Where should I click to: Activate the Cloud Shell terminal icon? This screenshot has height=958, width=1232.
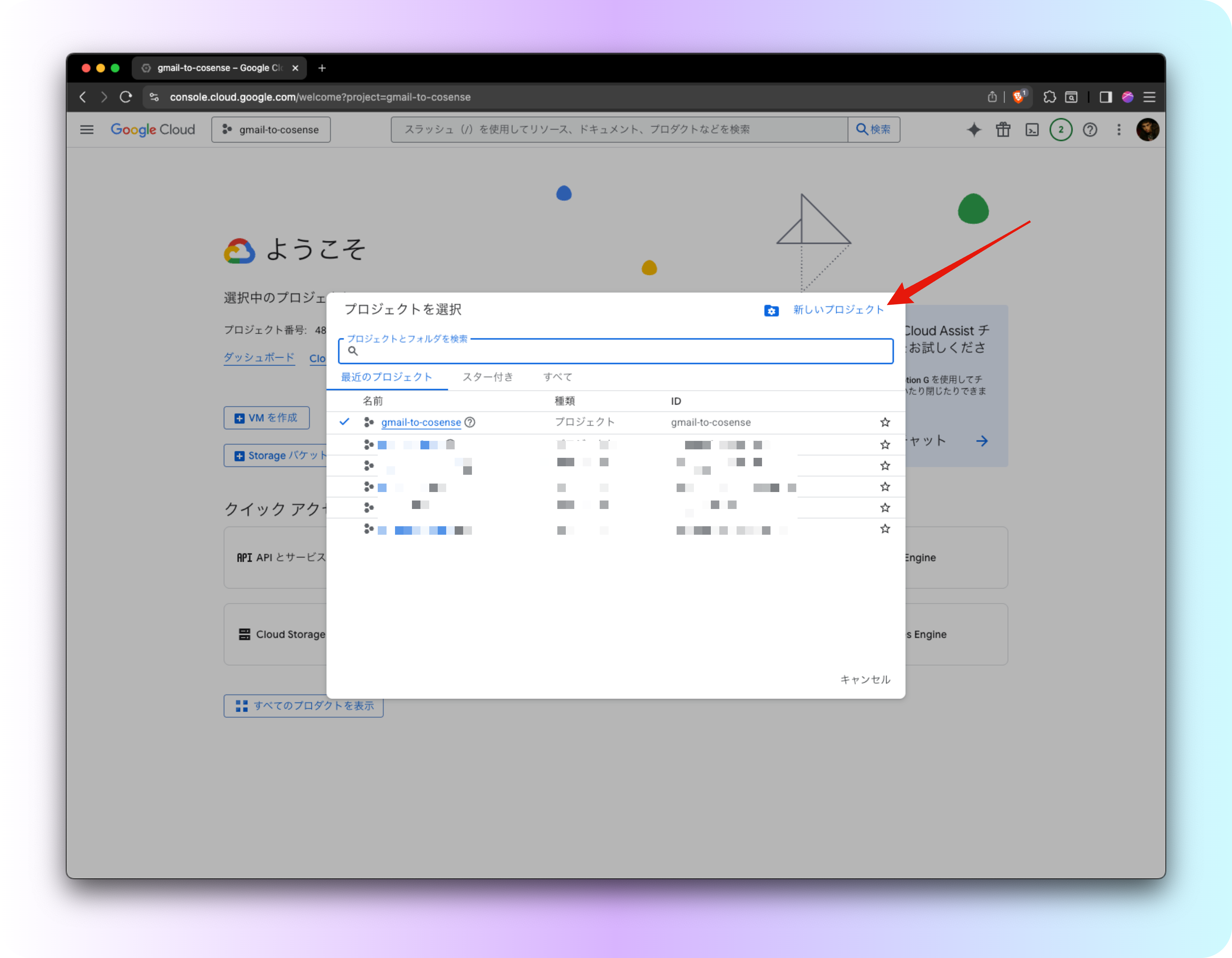1032,130
